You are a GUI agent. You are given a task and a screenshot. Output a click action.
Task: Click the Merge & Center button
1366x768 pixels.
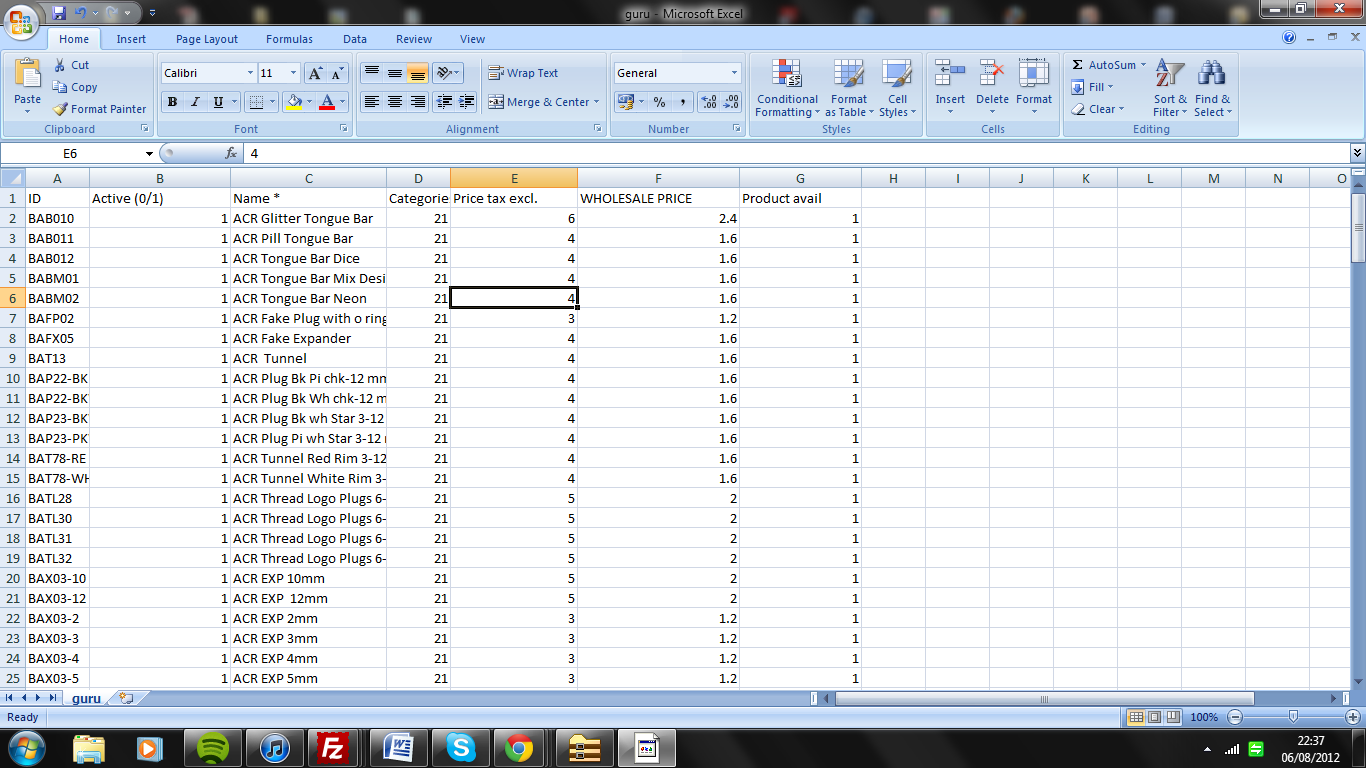click(x=538, y=102)
